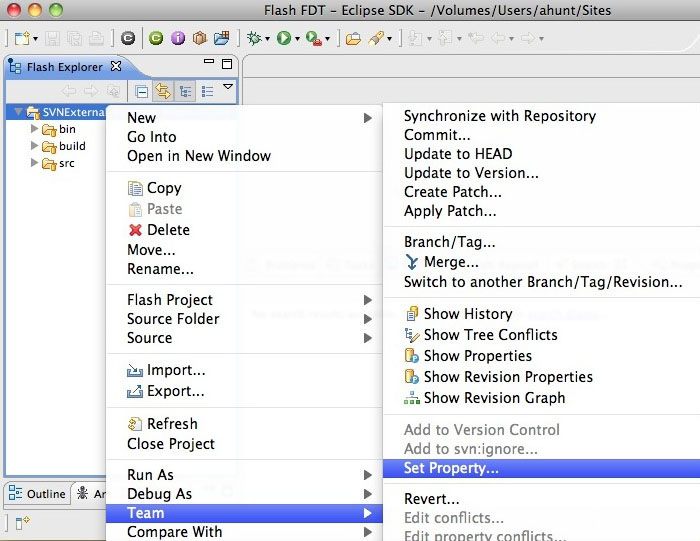Screen dimensions: 700x541
Task: Open the Source Folder submenu
Action: (244, 319)
